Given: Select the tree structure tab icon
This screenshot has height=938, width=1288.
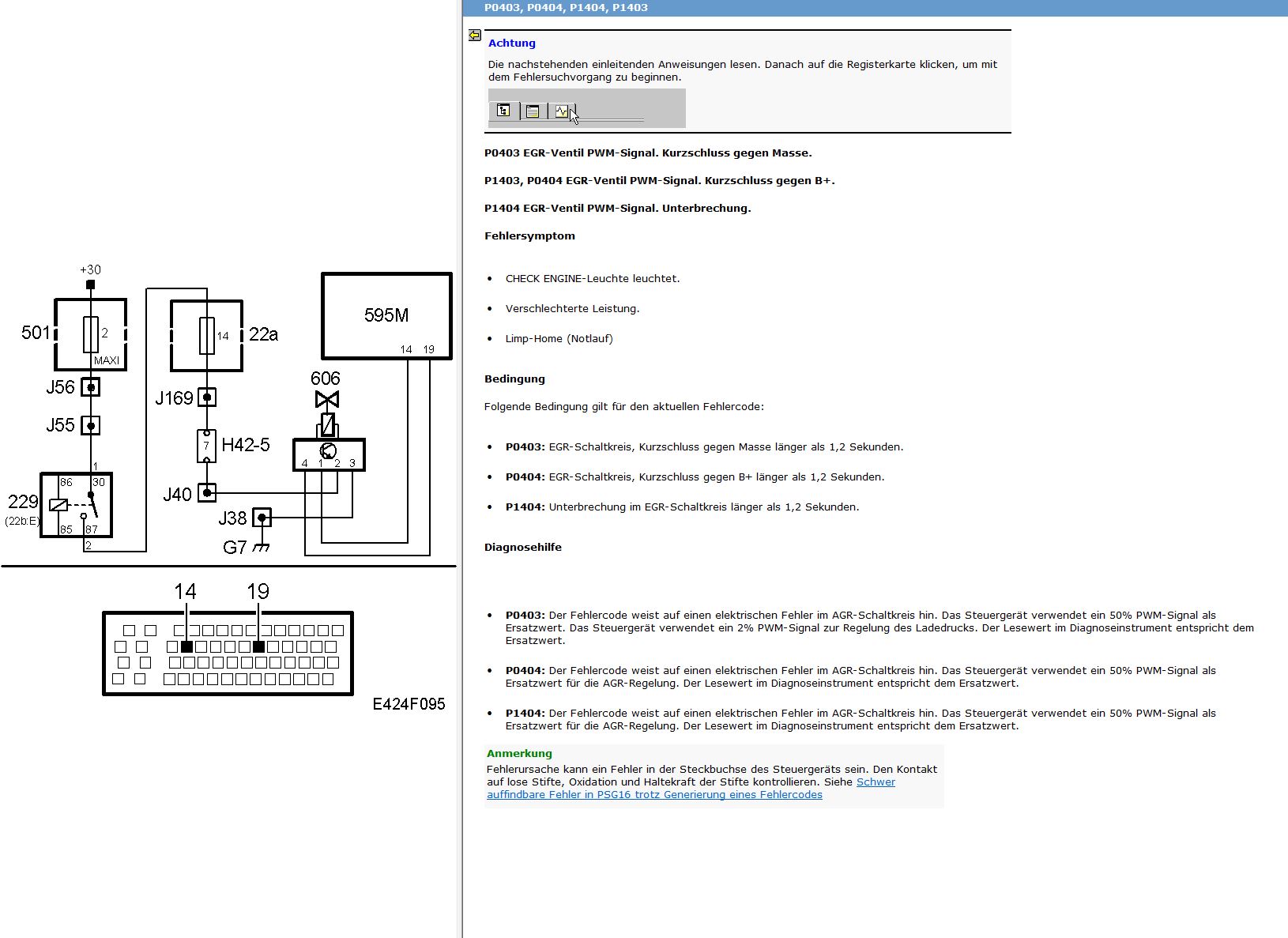Looking at the screenshot, I should (x=503, y=111).
